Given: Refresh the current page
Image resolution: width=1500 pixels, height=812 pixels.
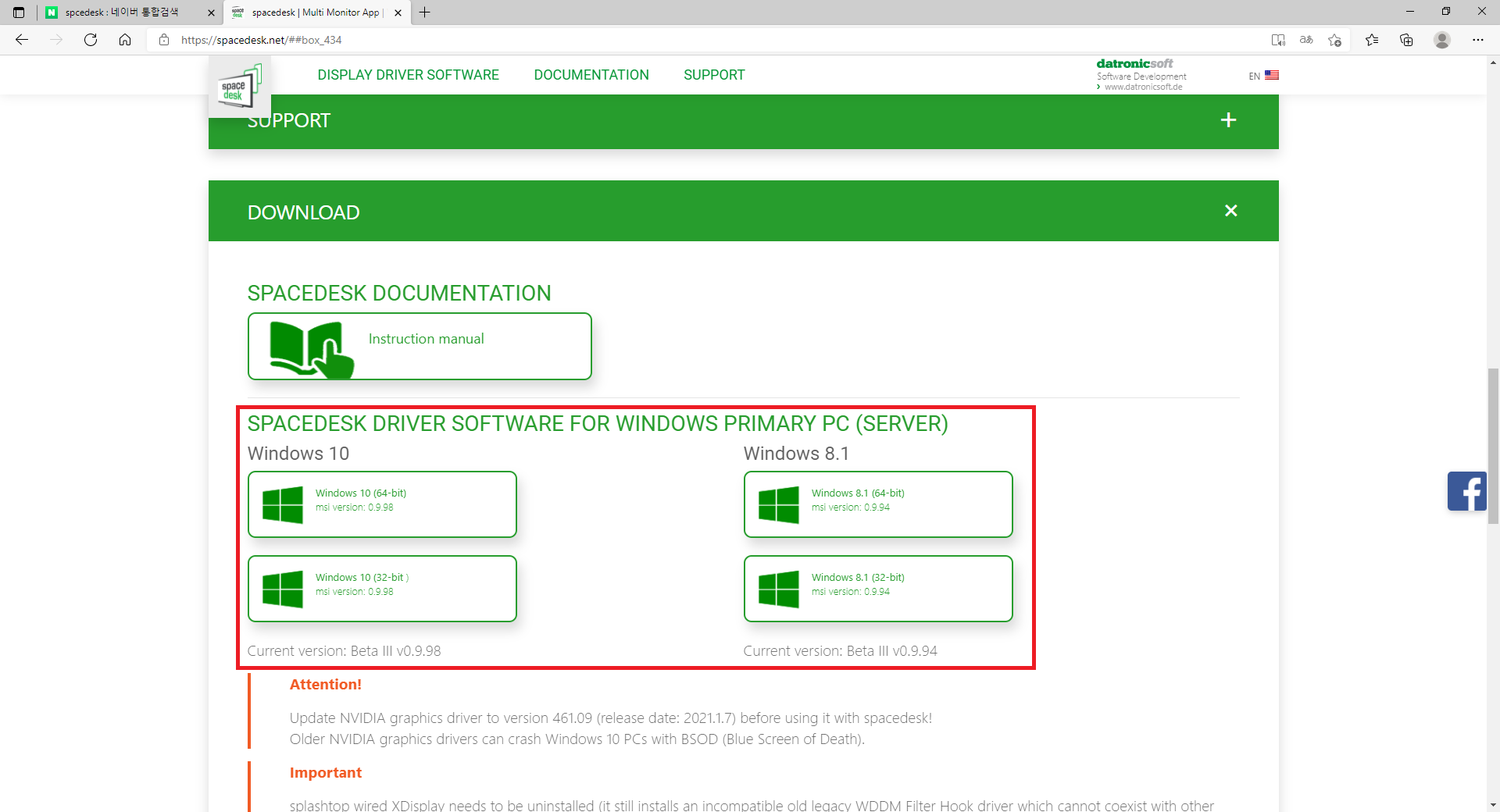Looking at the screenshot, I should point(91,40).
